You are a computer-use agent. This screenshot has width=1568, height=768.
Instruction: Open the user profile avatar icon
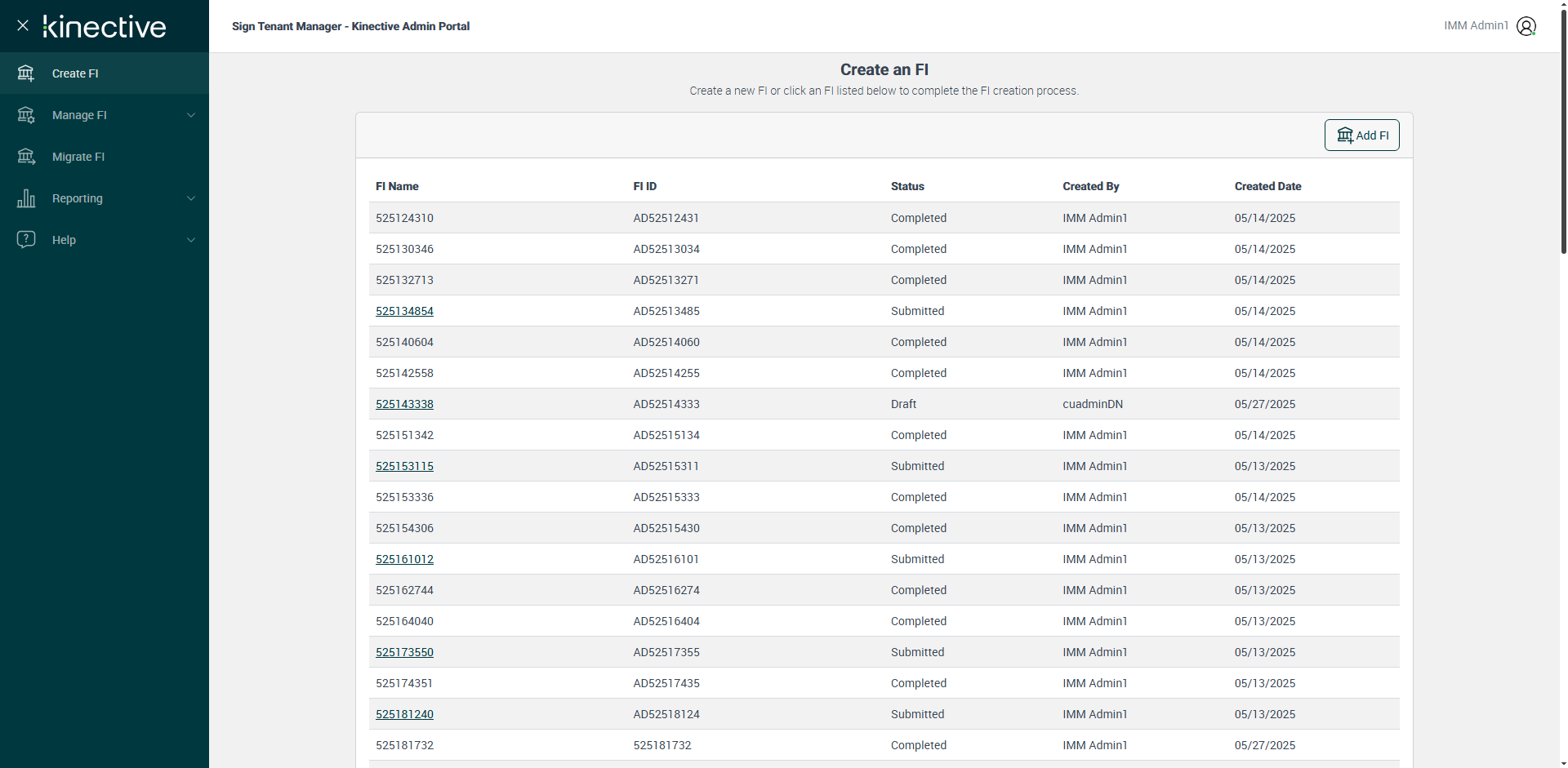click(x=1526, y=26)
